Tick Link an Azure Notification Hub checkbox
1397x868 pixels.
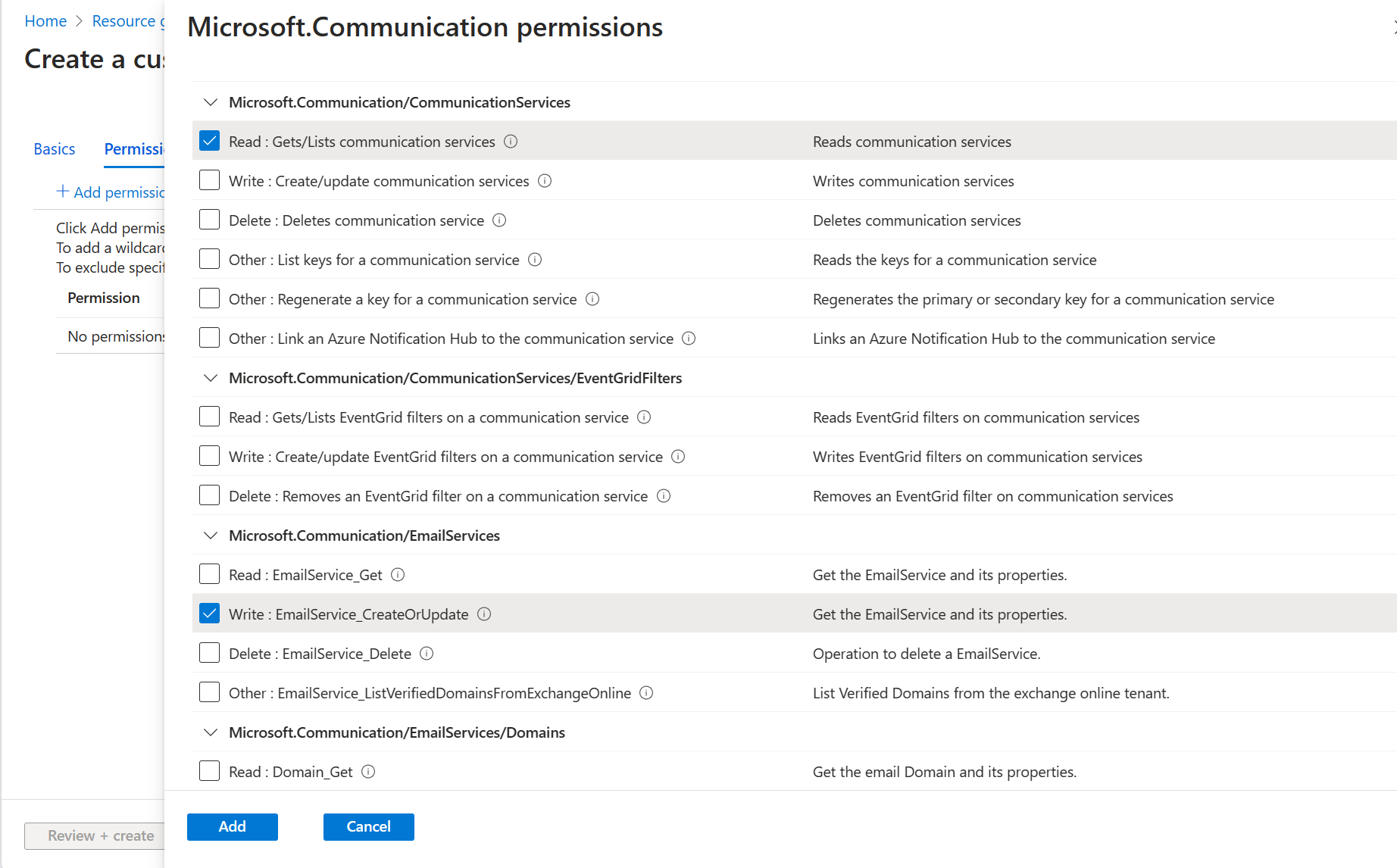209,338
